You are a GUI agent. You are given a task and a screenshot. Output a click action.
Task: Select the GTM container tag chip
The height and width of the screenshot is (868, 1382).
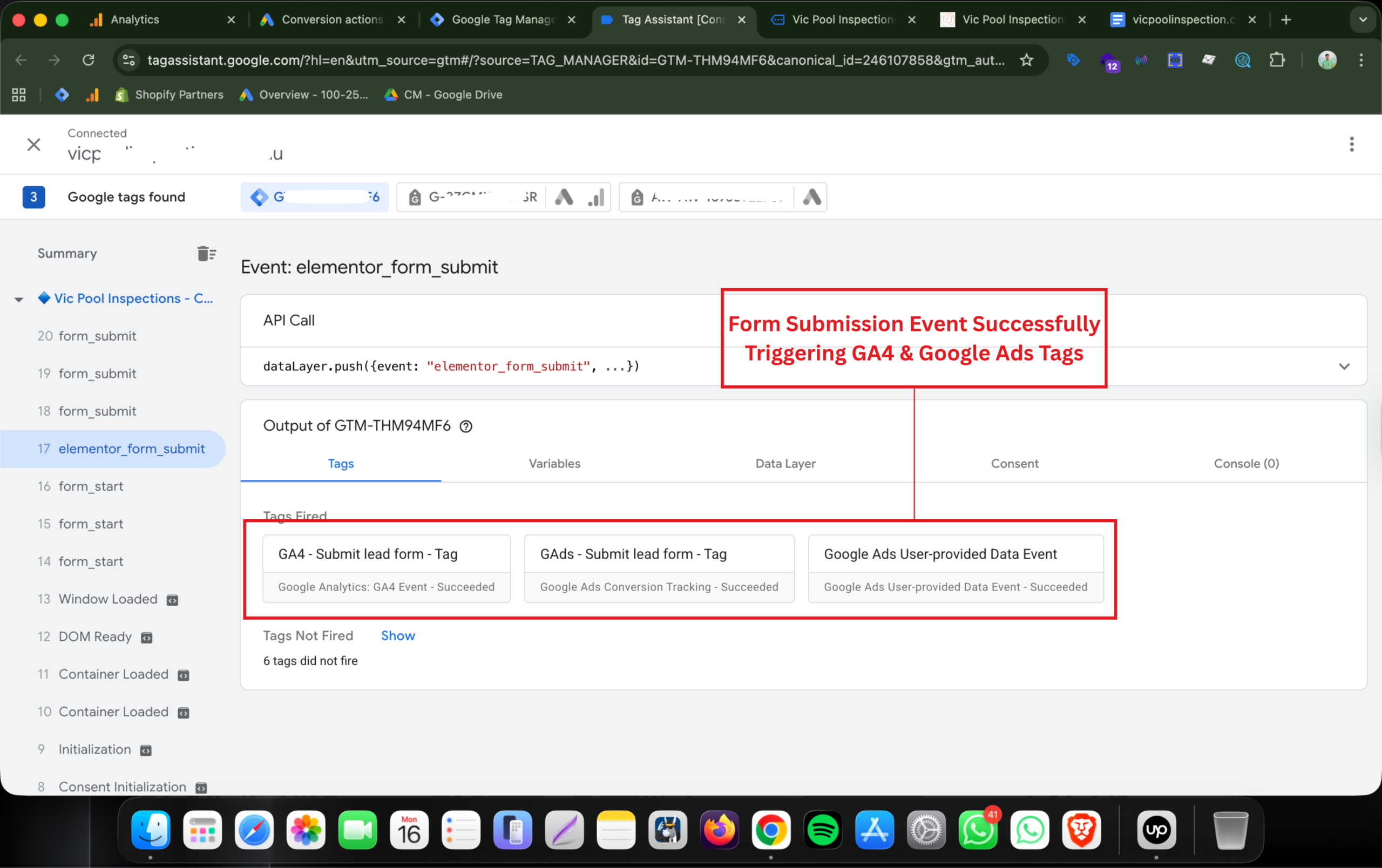(315, 198)
